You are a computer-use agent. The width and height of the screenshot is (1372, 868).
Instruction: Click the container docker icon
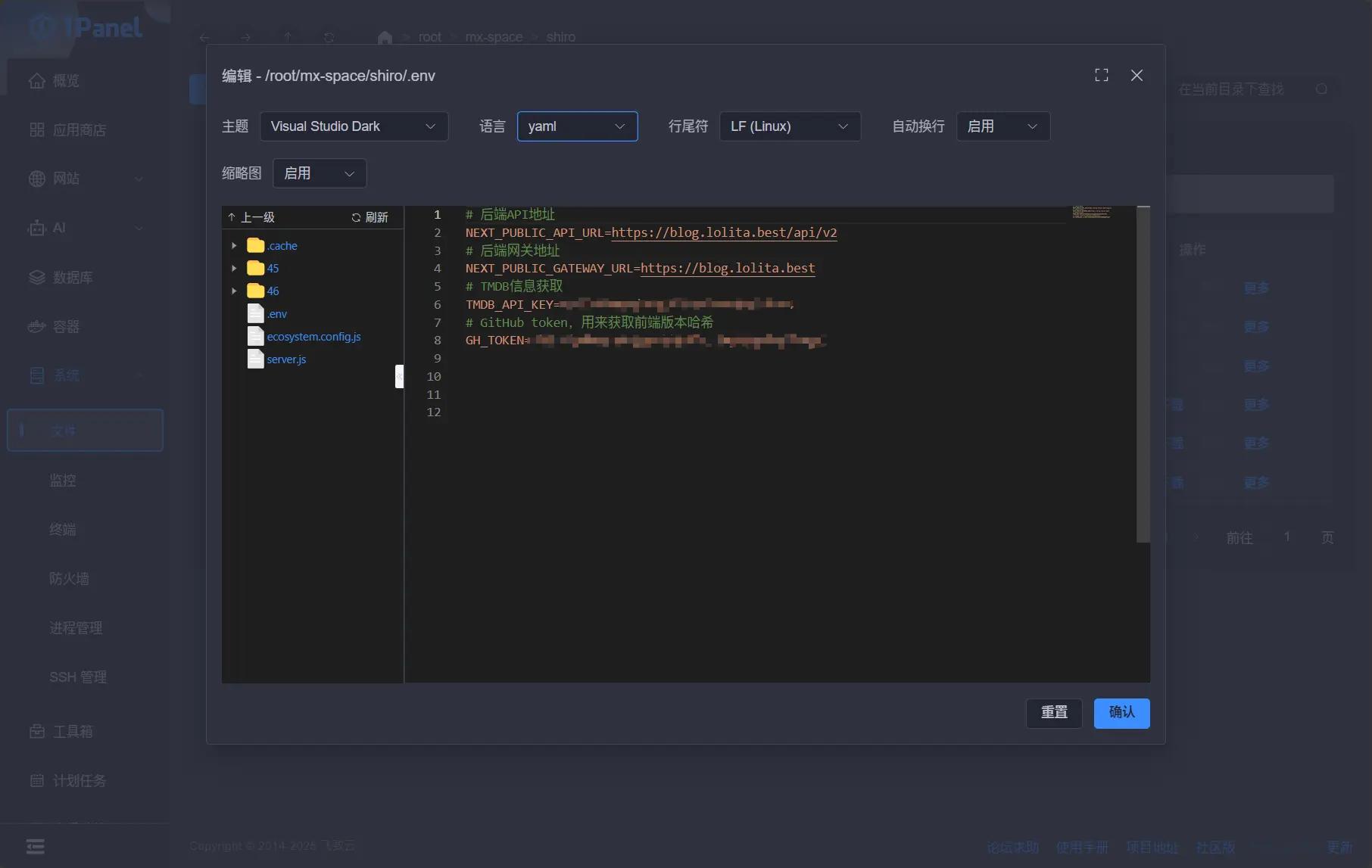coord(37,327)
